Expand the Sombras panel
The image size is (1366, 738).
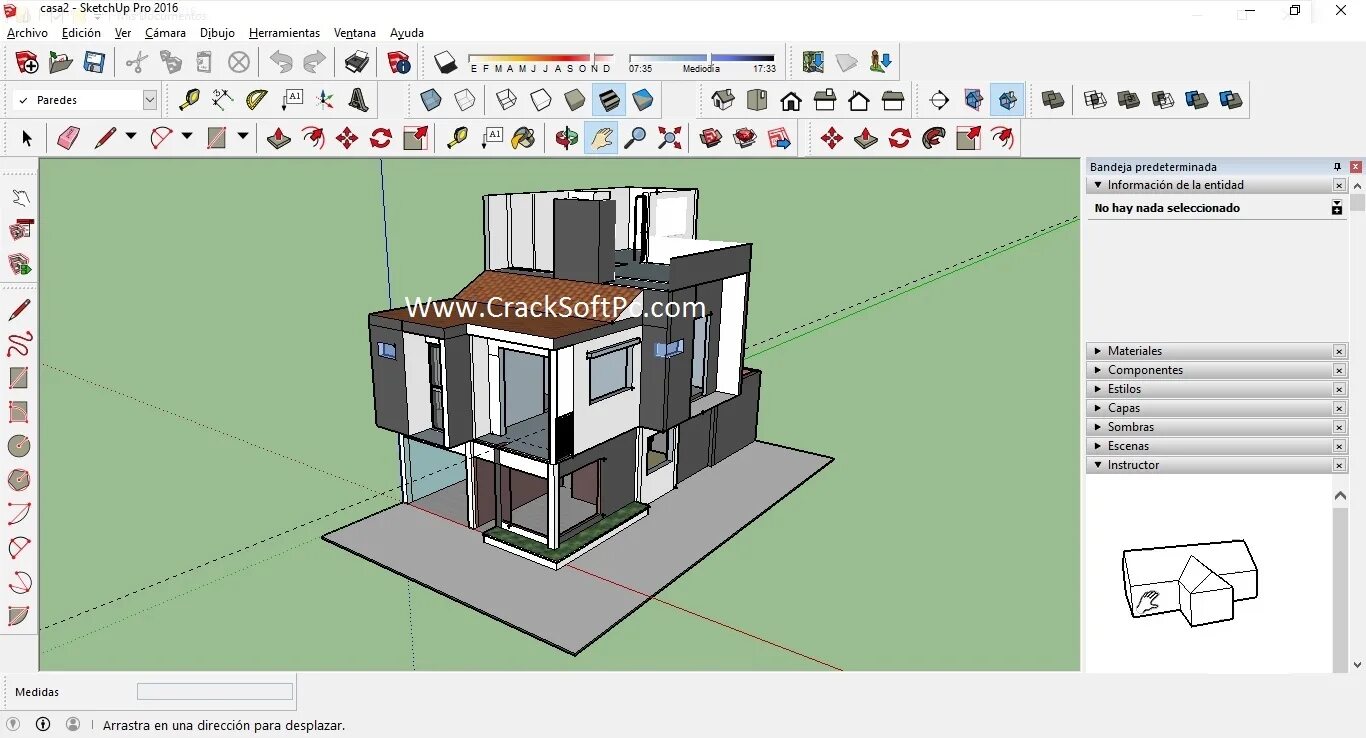1217,427
